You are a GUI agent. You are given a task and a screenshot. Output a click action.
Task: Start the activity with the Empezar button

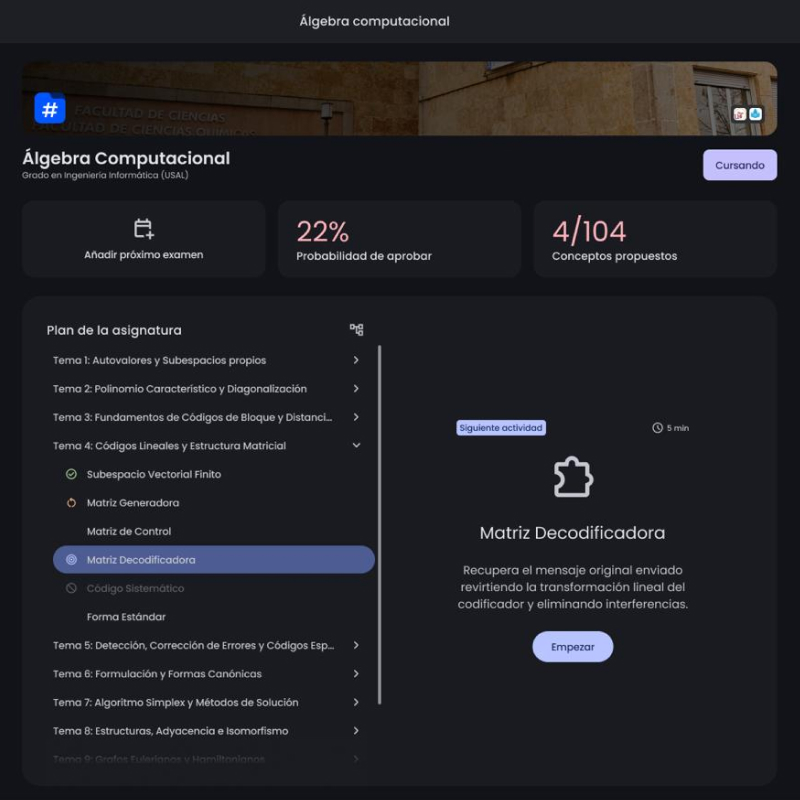click(572, 647)
